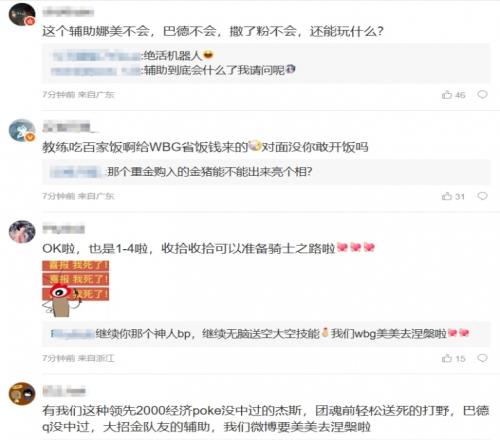Click the fourth commenter's blurred username
Viewport: 500px width, 440px height.
64,391
